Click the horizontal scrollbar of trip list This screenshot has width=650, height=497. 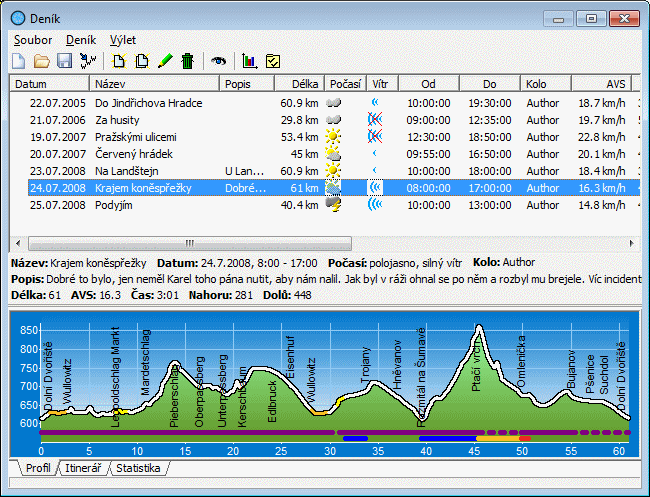pos(300,243)
